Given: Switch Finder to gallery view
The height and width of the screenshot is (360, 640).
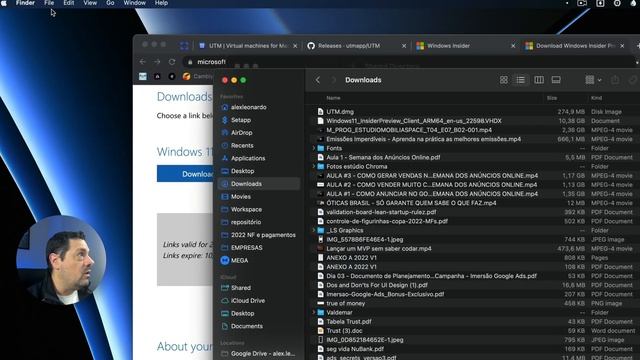Looking at the screenshot, I should click(556, 80).
